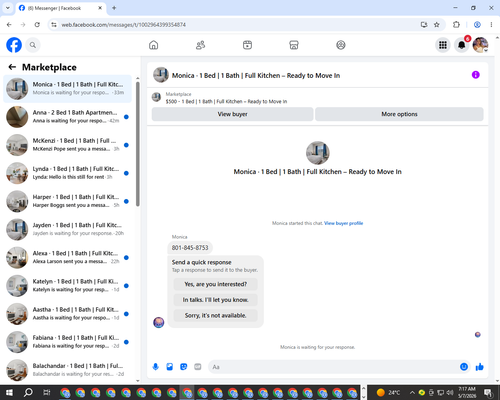Open the Facebook search icon

(x=33, y=45)
